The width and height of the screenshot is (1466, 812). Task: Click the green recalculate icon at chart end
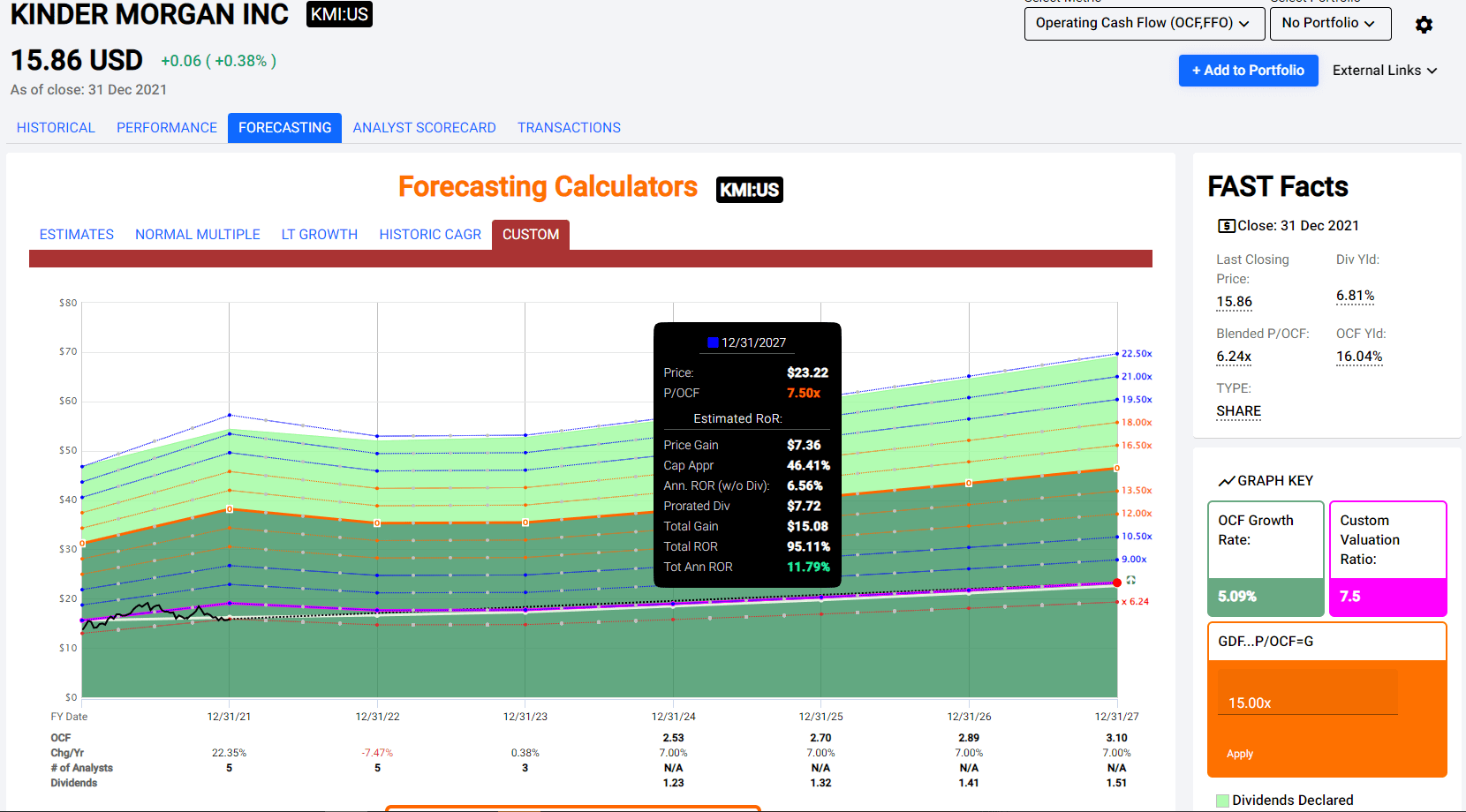1131,580
